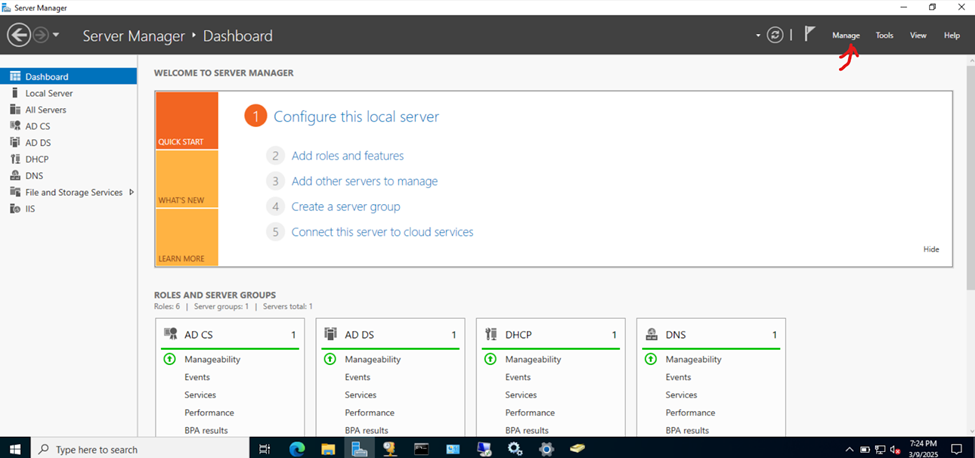The width and height of the screenshot is (975, 458).
Task: Open the Tools menu
Action: pos(884,35)
